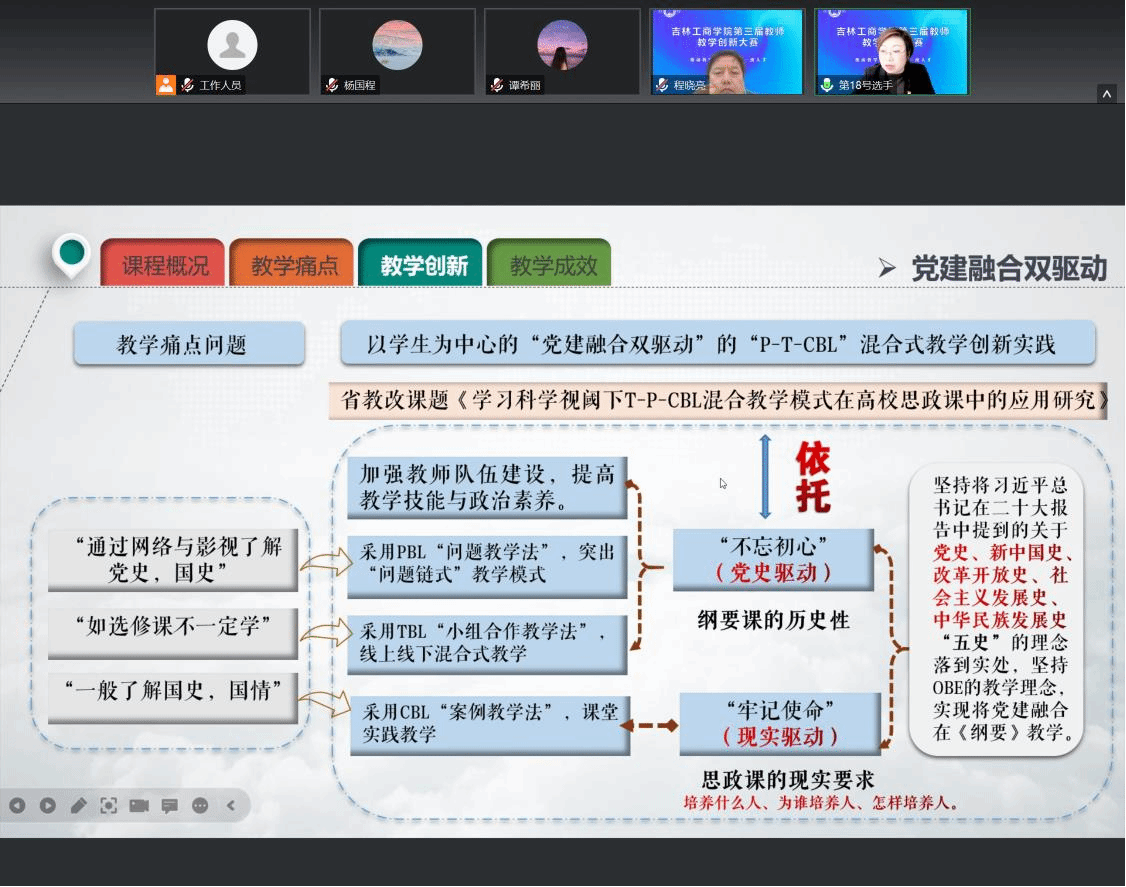Screen dimensions: 1126x887
Task: Click the 牢记使命 (现实驱动) box
Action: pos(780,724)
